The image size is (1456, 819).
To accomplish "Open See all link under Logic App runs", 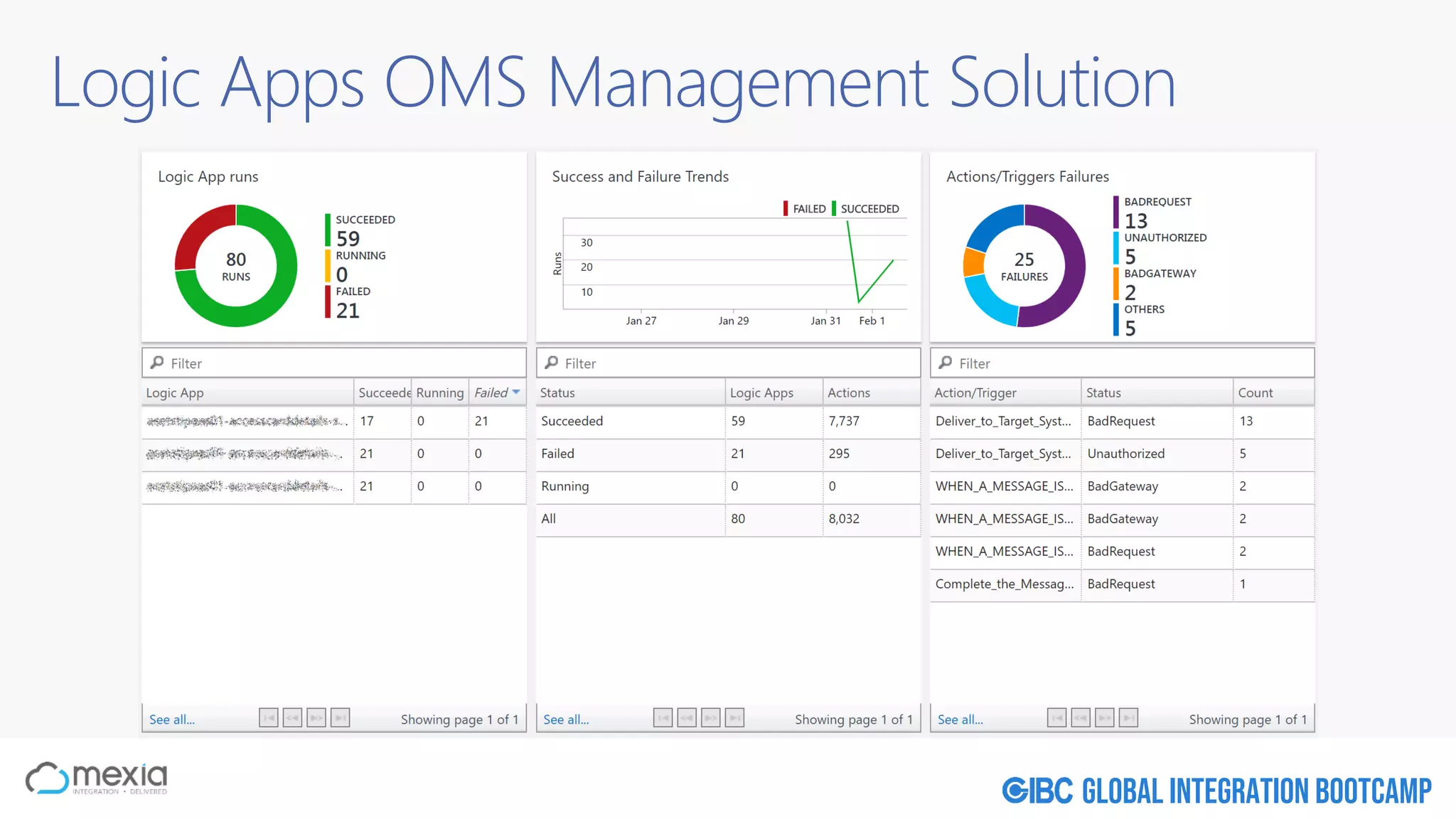I will click(x=172, y=719).
